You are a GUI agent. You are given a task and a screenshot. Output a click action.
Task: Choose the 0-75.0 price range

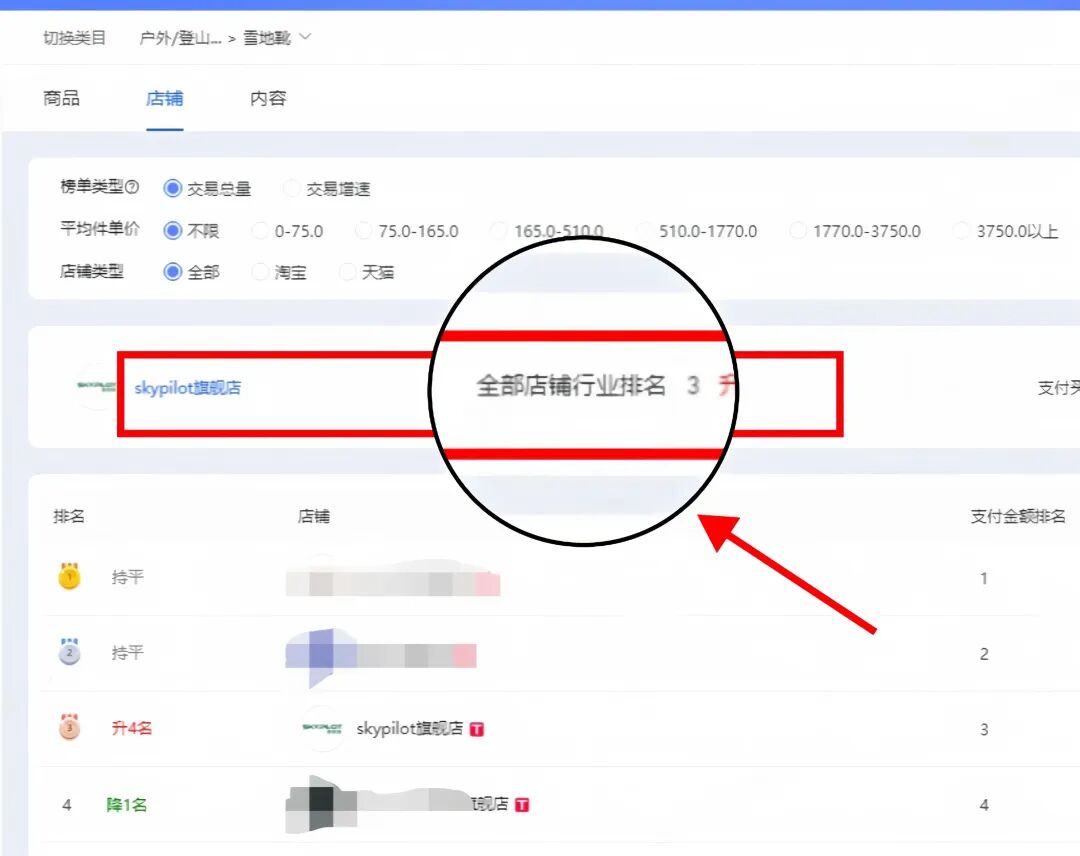coord(260,230)
